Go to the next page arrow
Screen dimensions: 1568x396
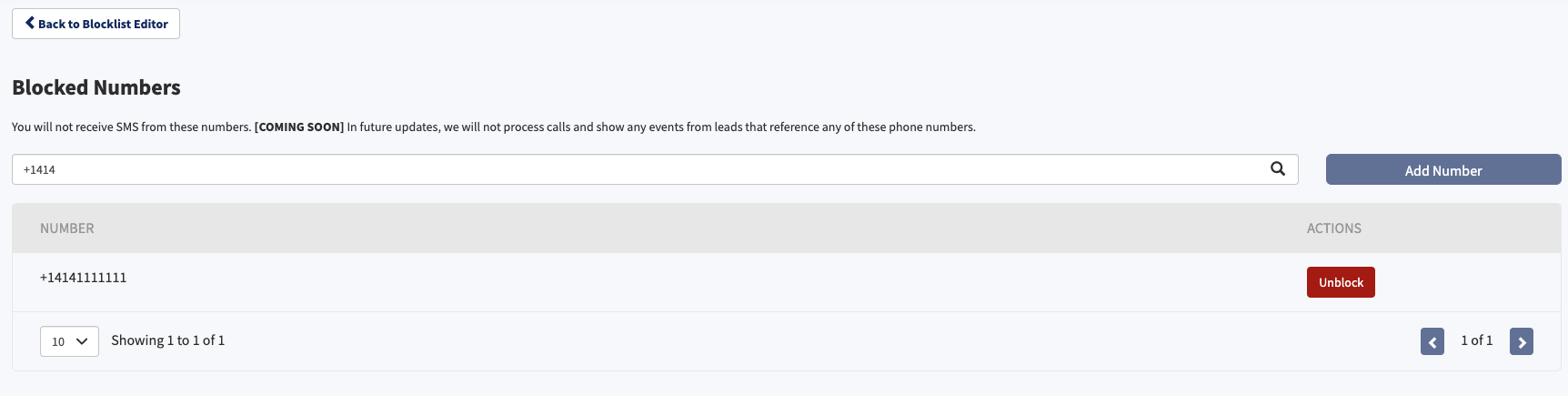pyautogui.click(x=1522, y=341)
